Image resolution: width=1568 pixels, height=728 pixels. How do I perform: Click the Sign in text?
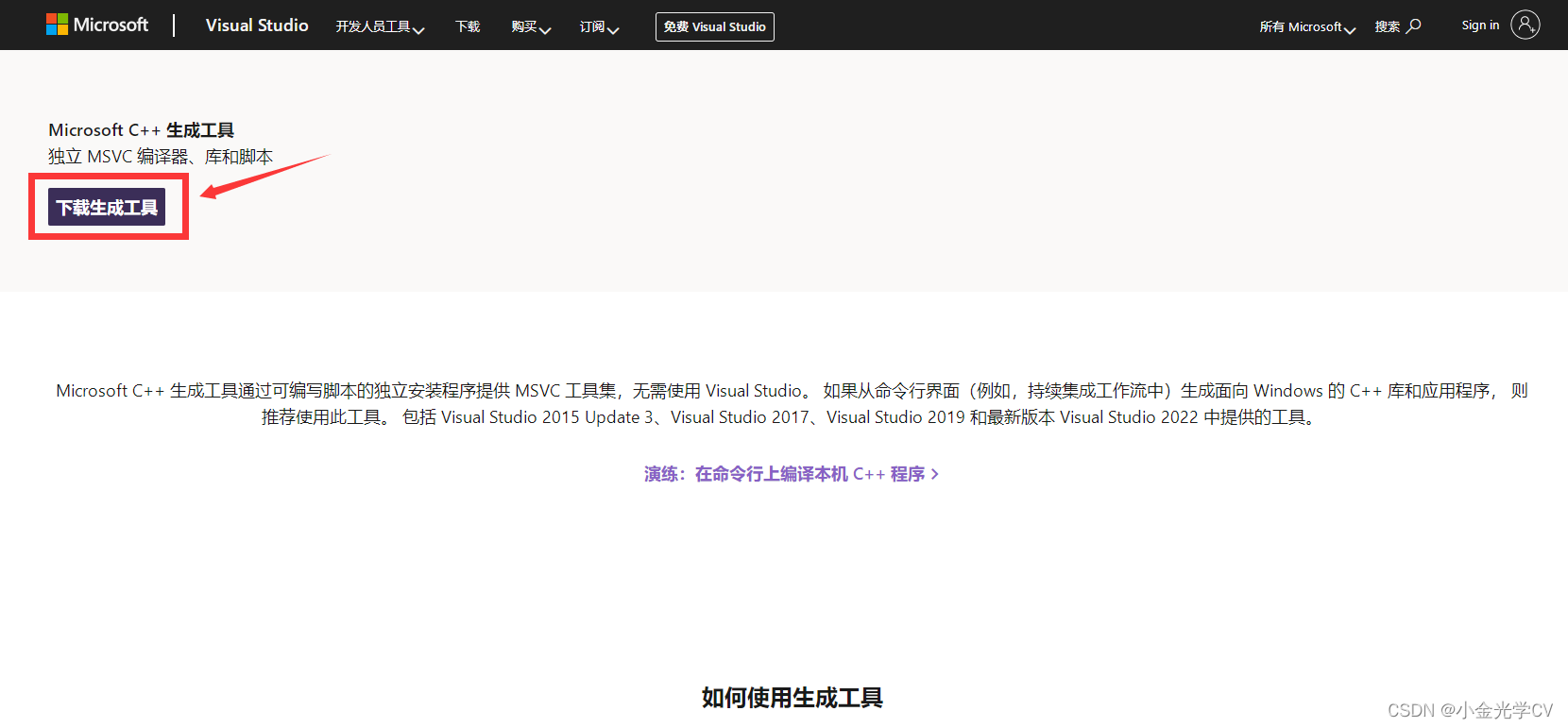coord(1480,25)
